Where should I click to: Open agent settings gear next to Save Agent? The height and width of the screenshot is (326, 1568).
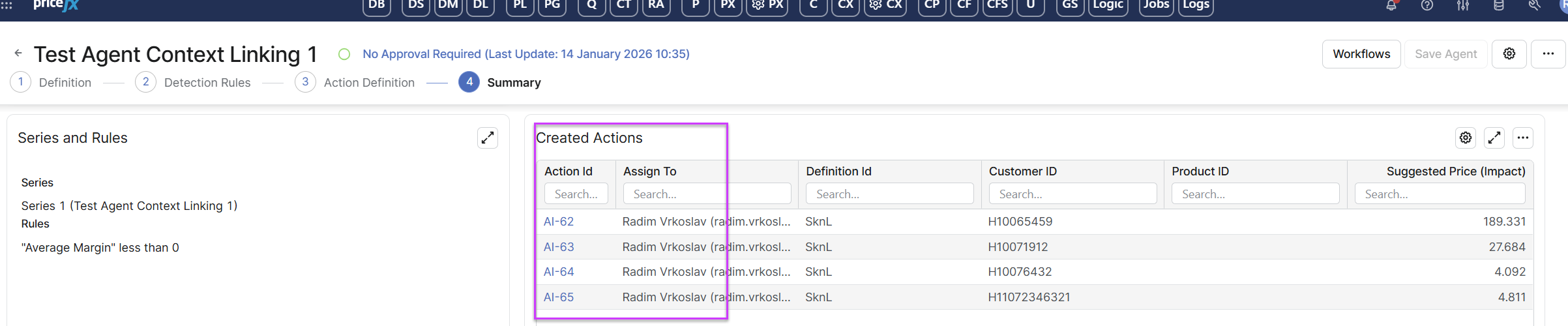[x=1509, y=53]
